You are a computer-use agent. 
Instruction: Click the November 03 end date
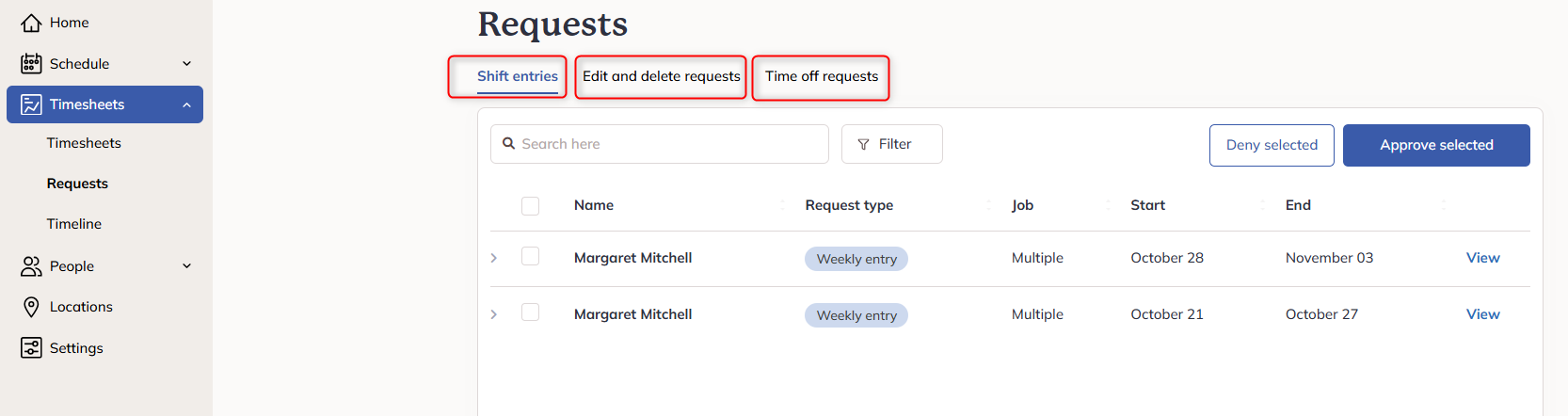point(1329,258)
